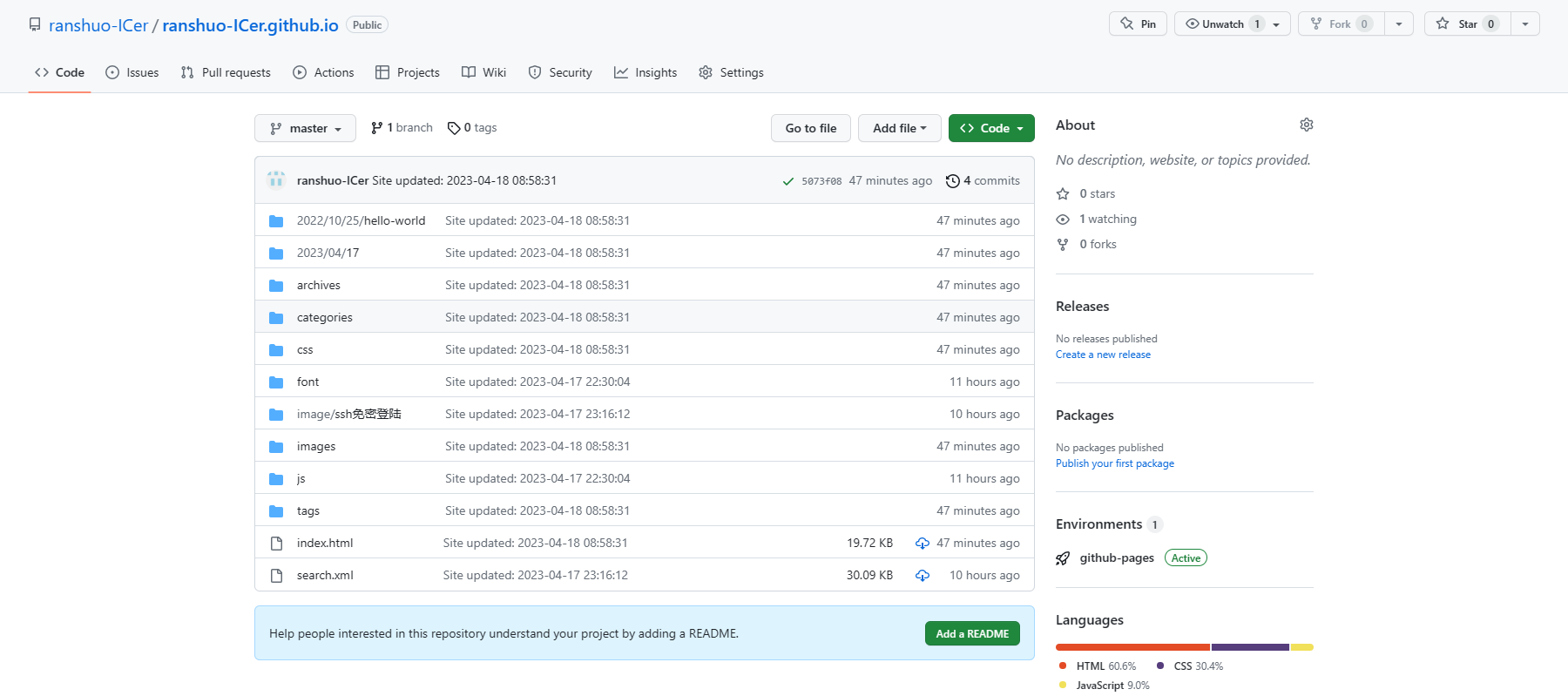Click the About section gear icon

(x=1306, y=125)
